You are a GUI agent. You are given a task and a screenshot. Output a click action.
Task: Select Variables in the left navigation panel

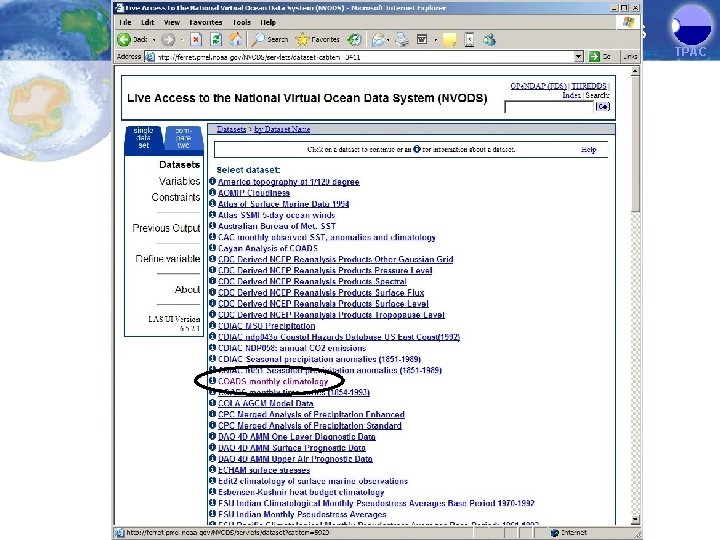(179, 181)
